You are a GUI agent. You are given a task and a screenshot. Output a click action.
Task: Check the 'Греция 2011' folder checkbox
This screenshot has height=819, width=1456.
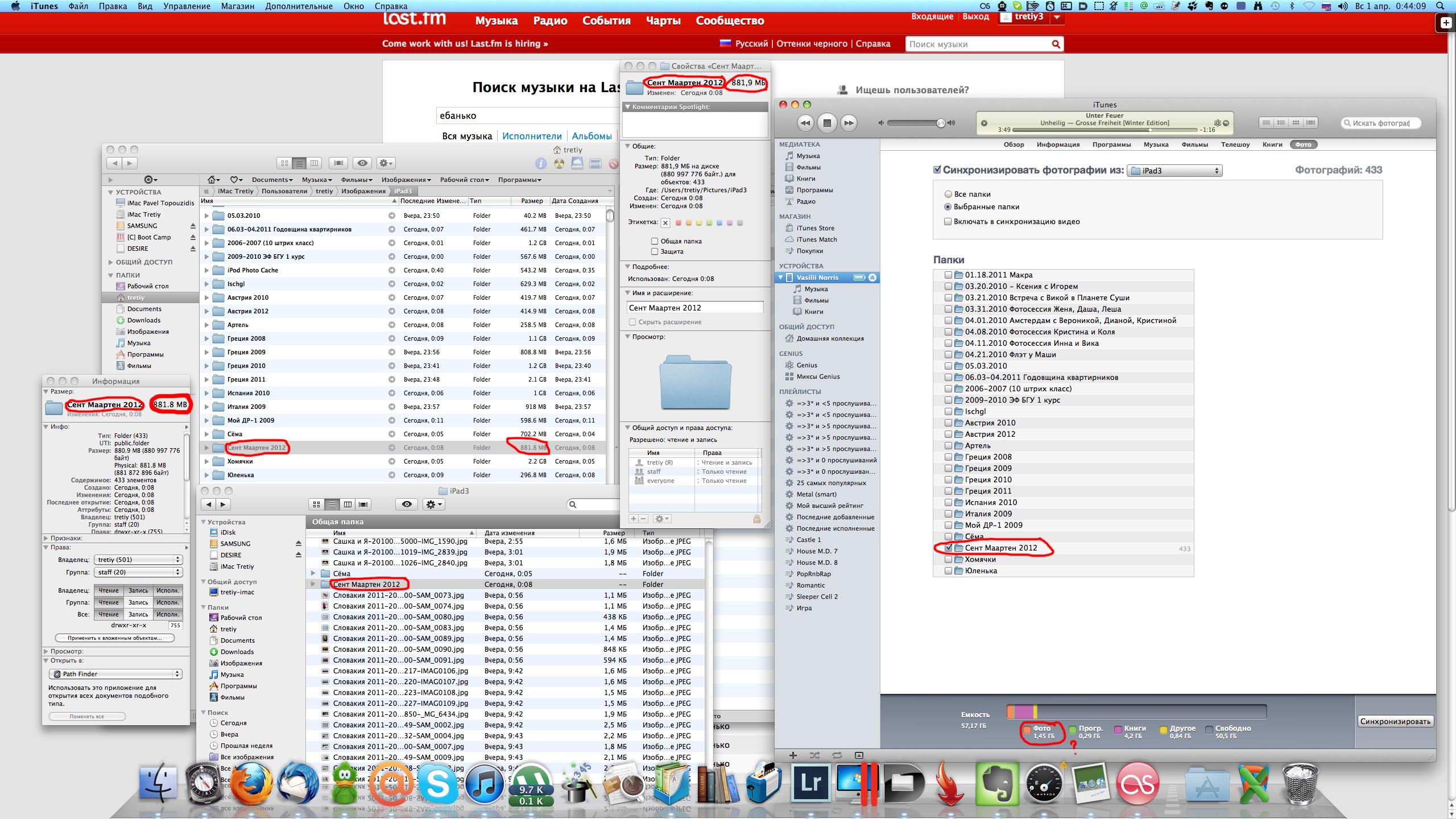point(948,491)
